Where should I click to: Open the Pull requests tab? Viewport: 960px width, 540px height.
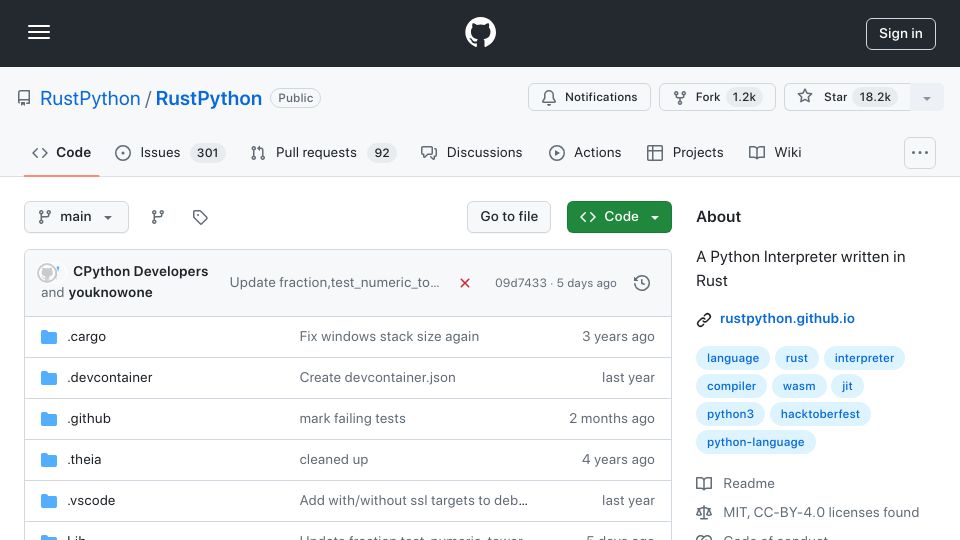[x=323, y=152]
